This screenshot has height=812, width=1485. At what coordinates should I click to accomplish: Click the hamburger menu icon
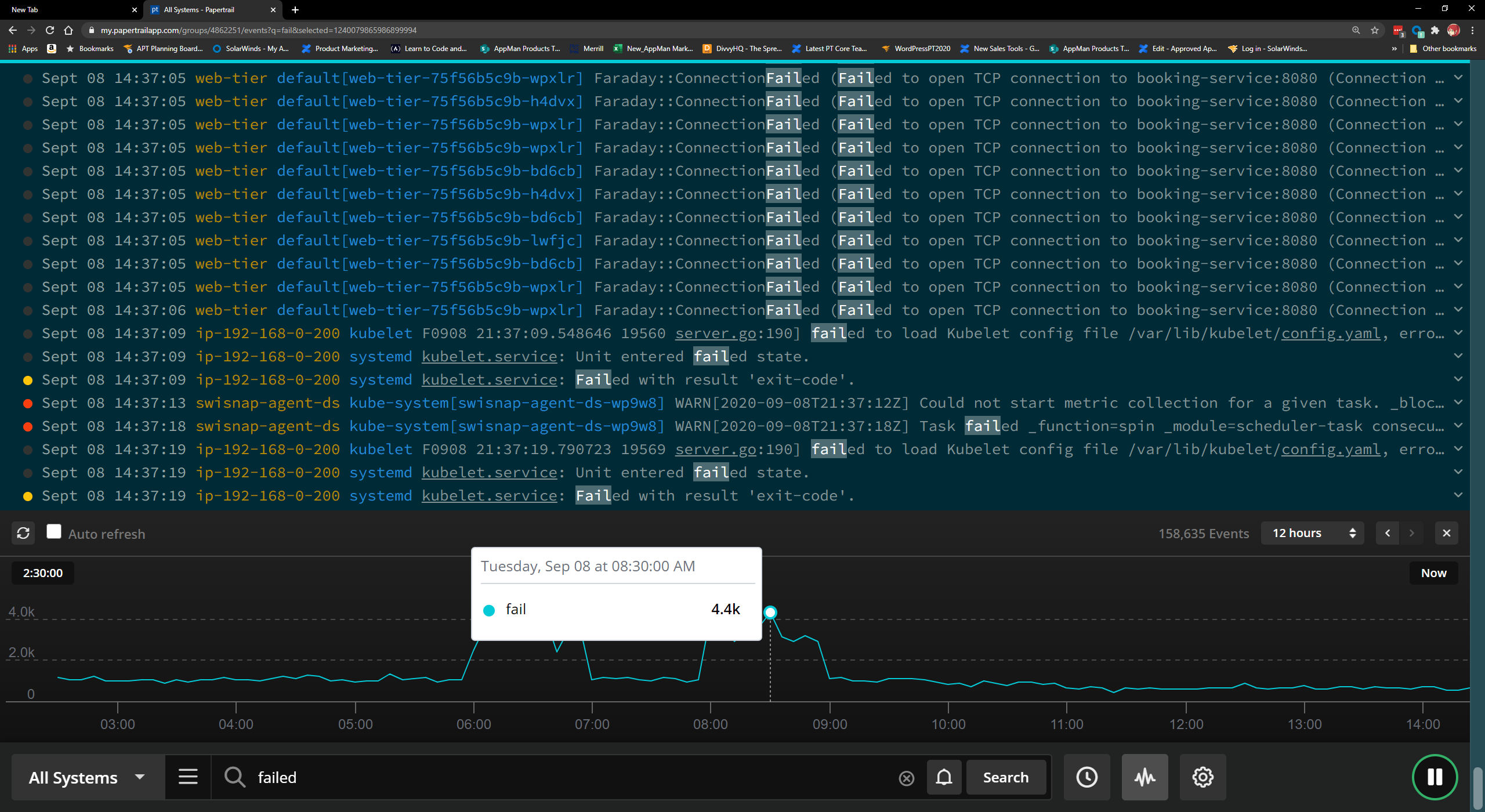tap(188, 777)
